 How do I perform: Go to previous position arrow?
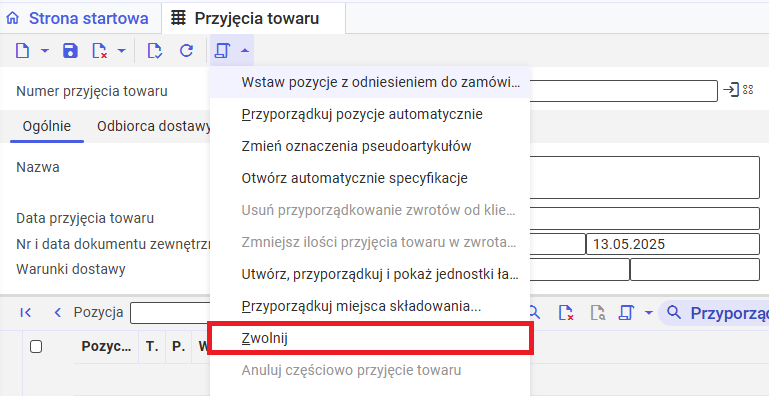pyautogui.click(x=57, y=313)
